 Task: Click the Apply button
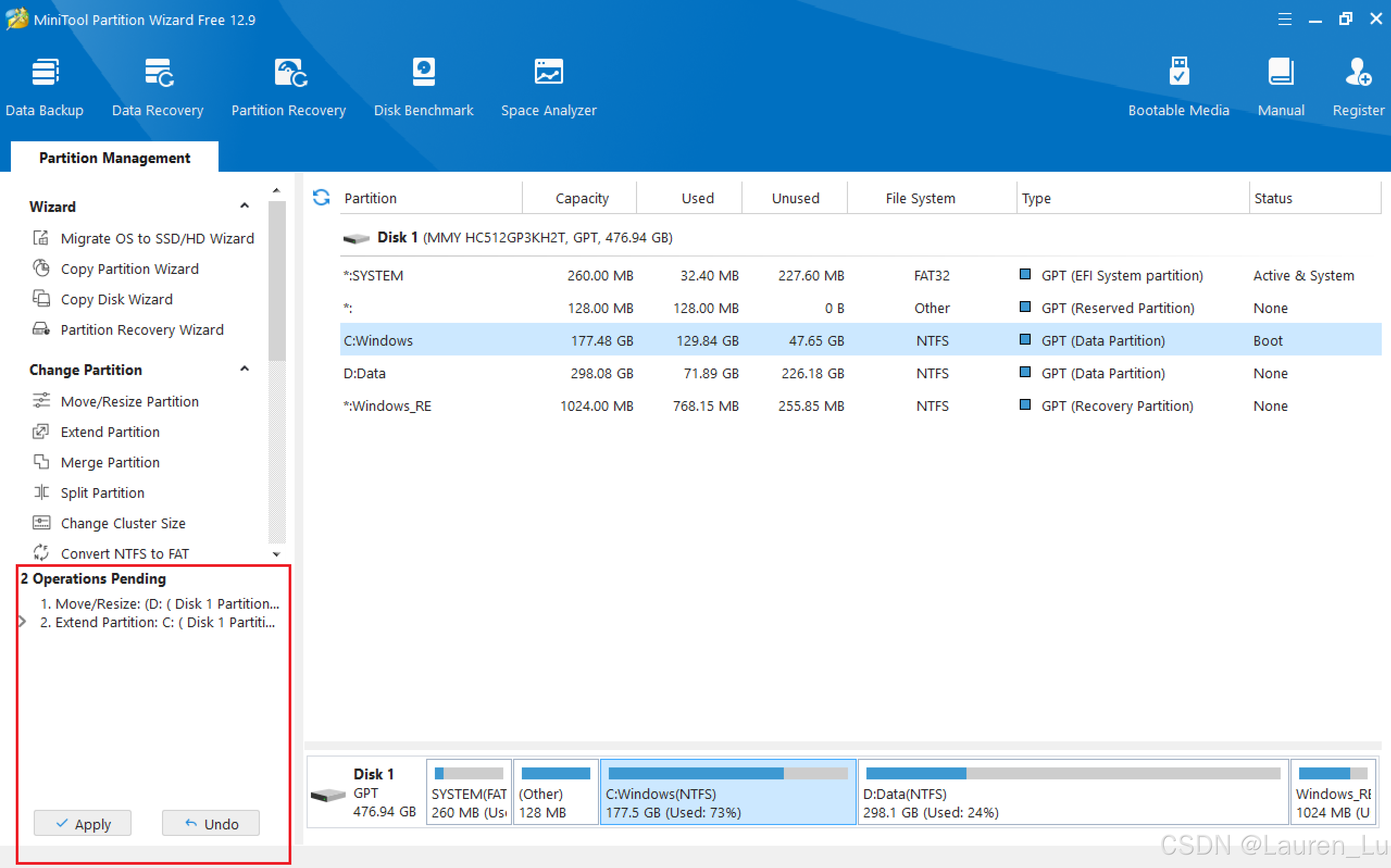click(83, 823)
